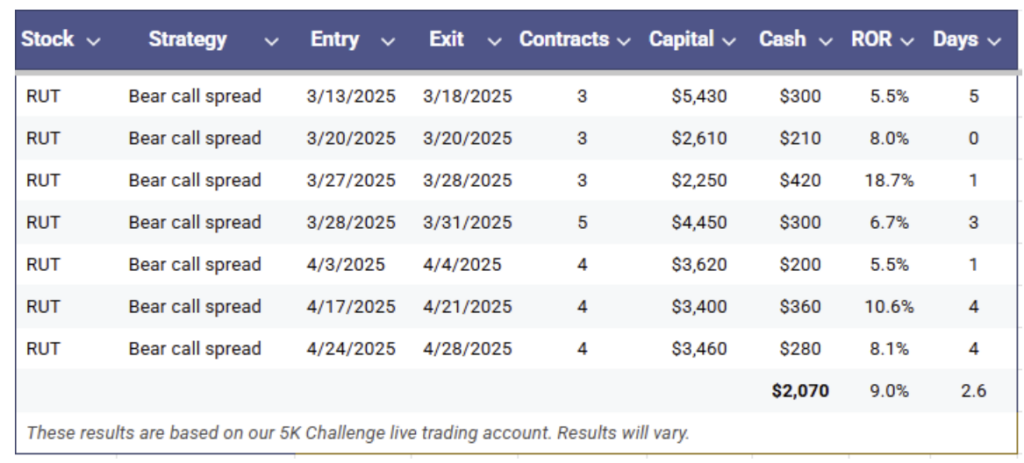This screenshot has width=1024, height=463.
Task: Click the ROR column filter chevron
Action: (907, 41)
